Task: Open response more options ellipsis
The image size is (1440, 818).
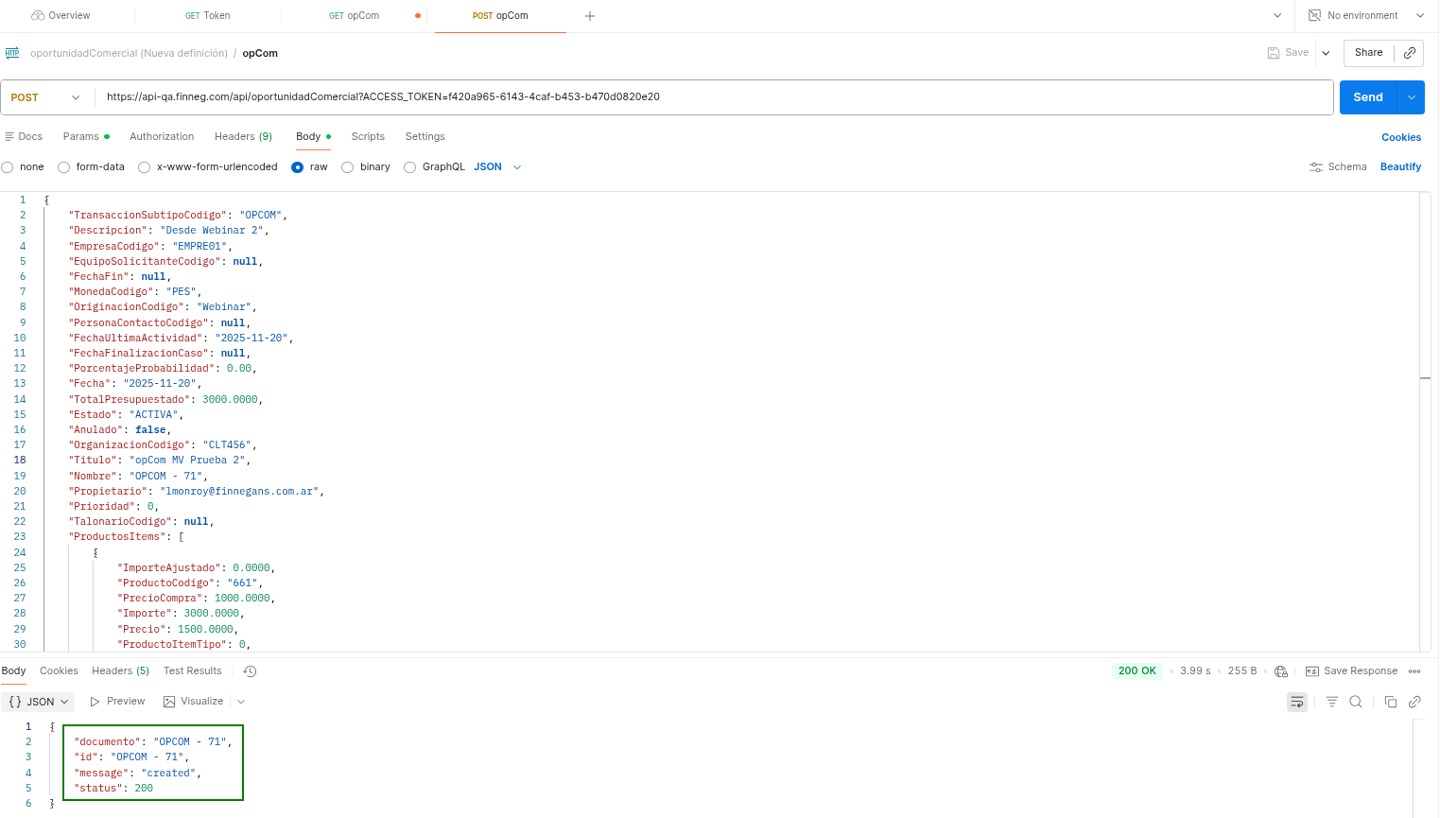Action: click(1414, 671)
